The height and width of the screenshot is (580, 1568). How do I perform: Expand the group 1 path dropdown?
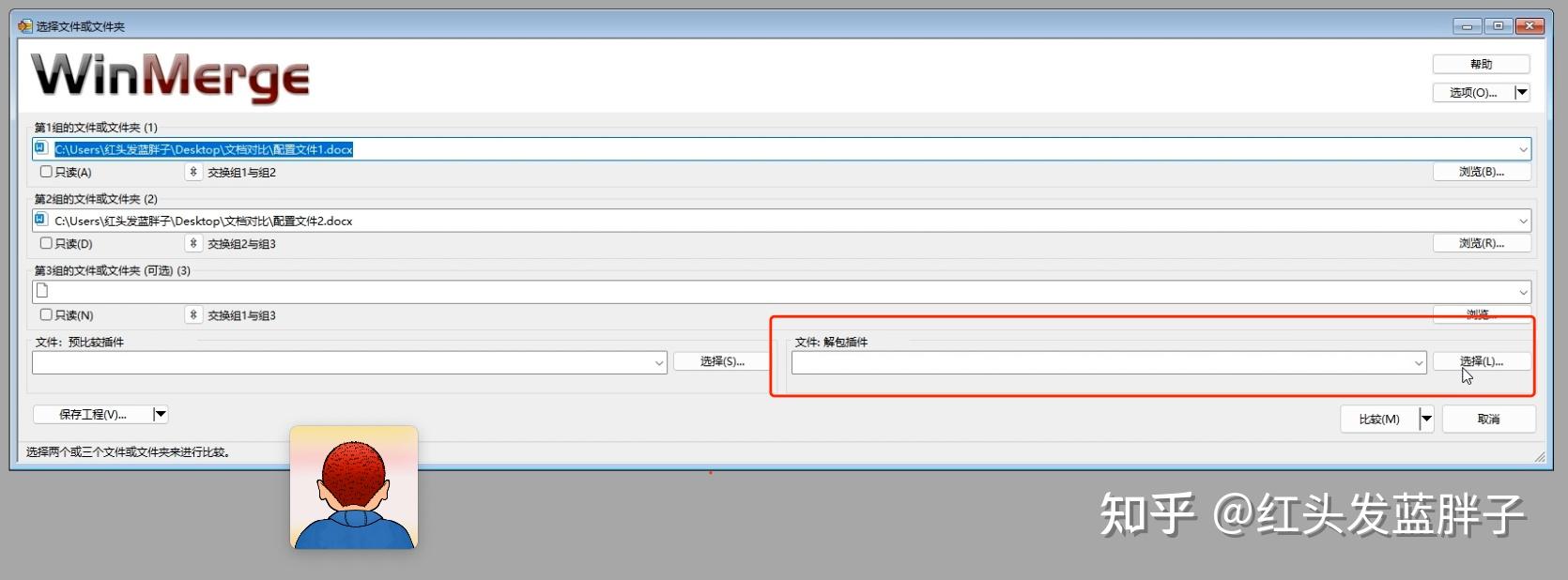point(1523,149)
